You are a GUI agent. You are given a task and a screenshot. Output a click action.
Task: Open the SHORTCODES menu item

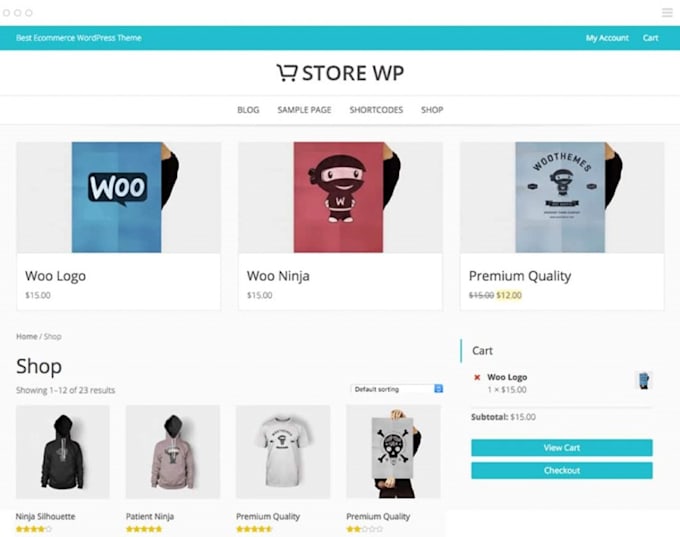pos(376,110)
